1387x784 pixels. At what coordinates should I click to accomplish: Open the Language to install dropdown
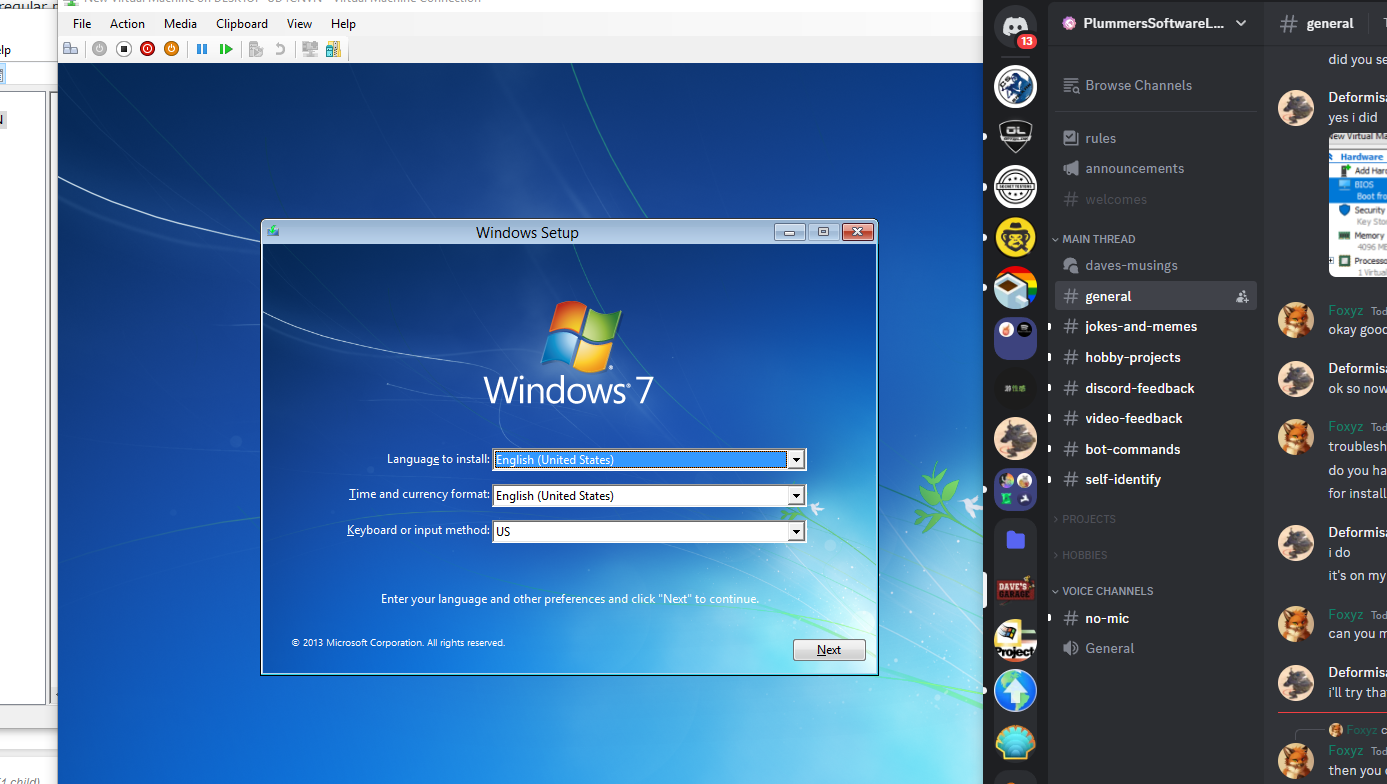(796, 460)
